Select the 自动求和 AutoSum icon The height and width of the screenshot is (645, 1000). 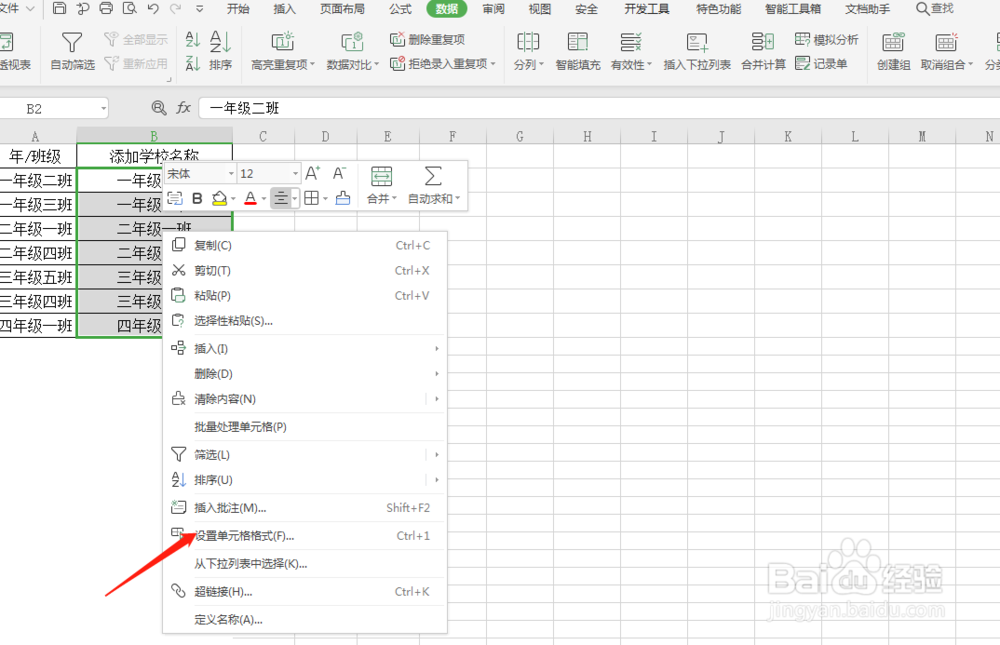coord(434,186)
